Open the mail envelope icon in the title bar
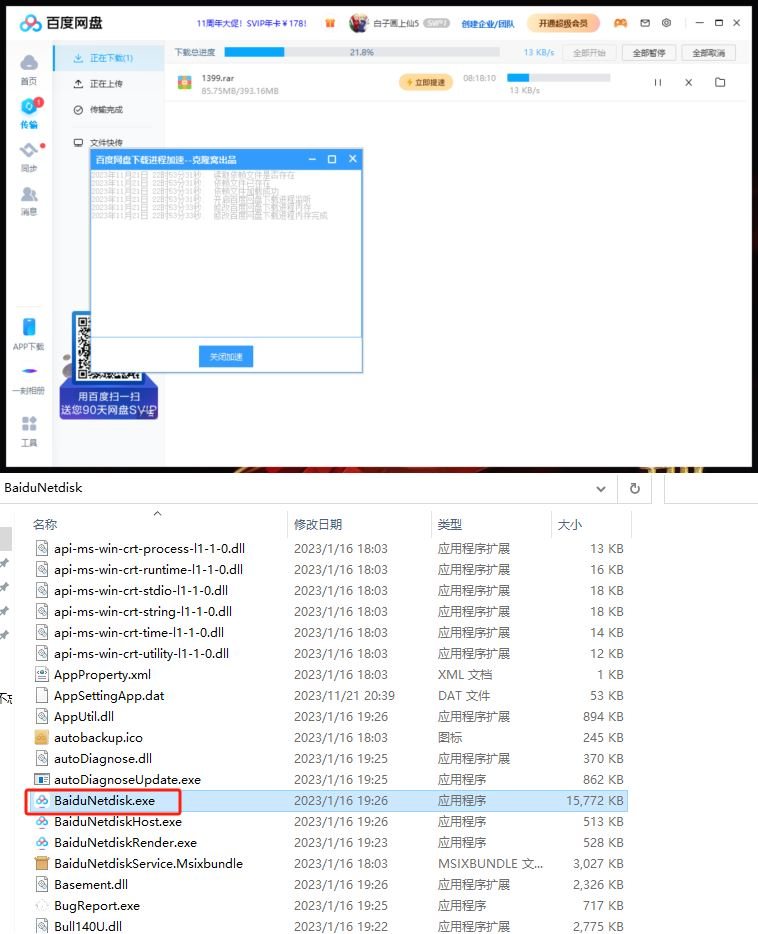The image size is (758, 934). [645, 23]
